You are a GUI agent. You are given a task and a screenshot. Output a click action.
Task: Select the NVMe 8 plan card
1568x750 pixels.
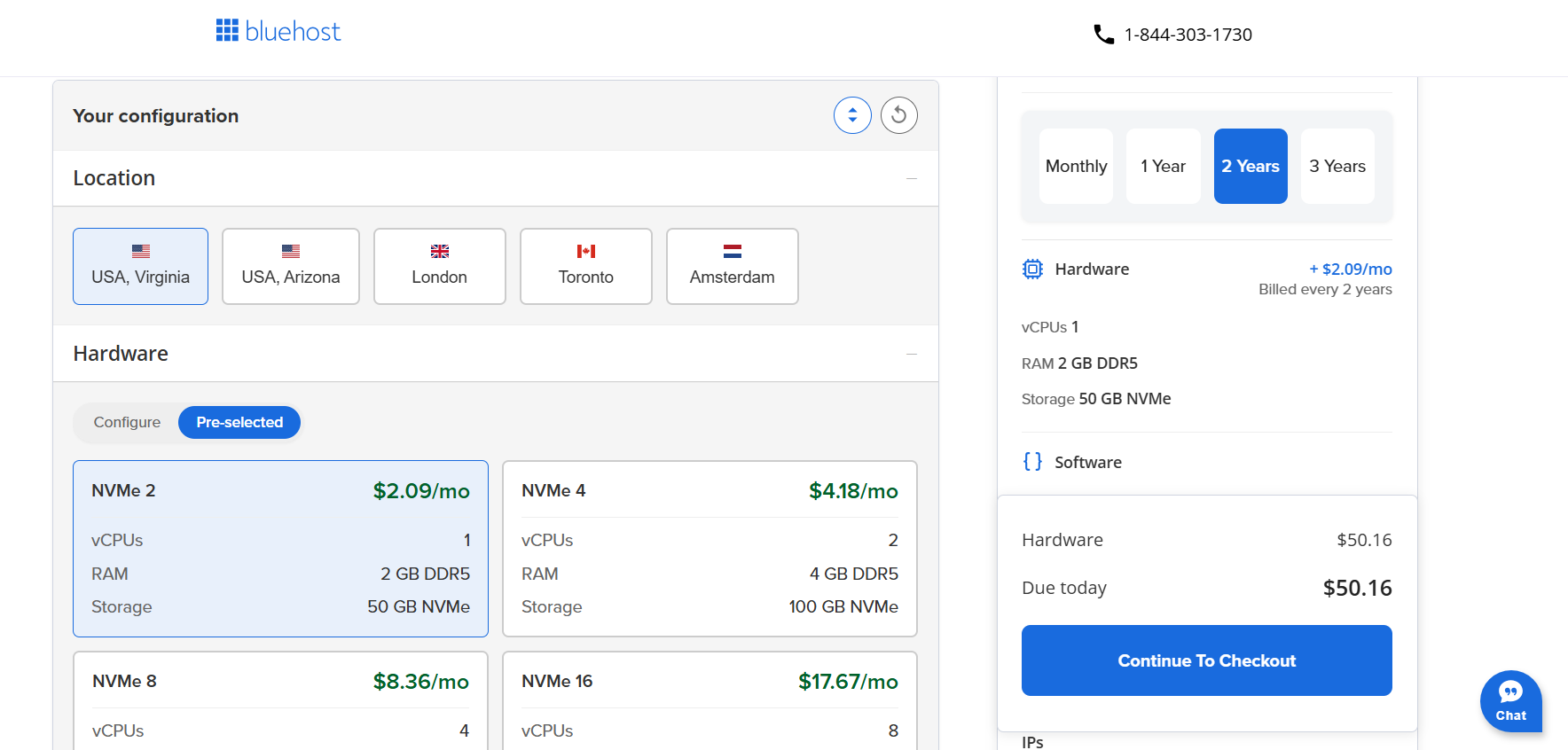click(280, 700)
